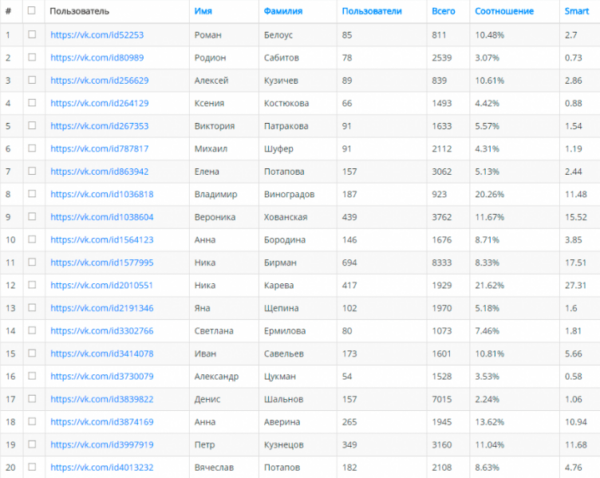This screenshot has height=478, width=600.
Task: Visit the vk.com/id3730079 profile link
Action: pyautogui.click(x=102, y=377)
